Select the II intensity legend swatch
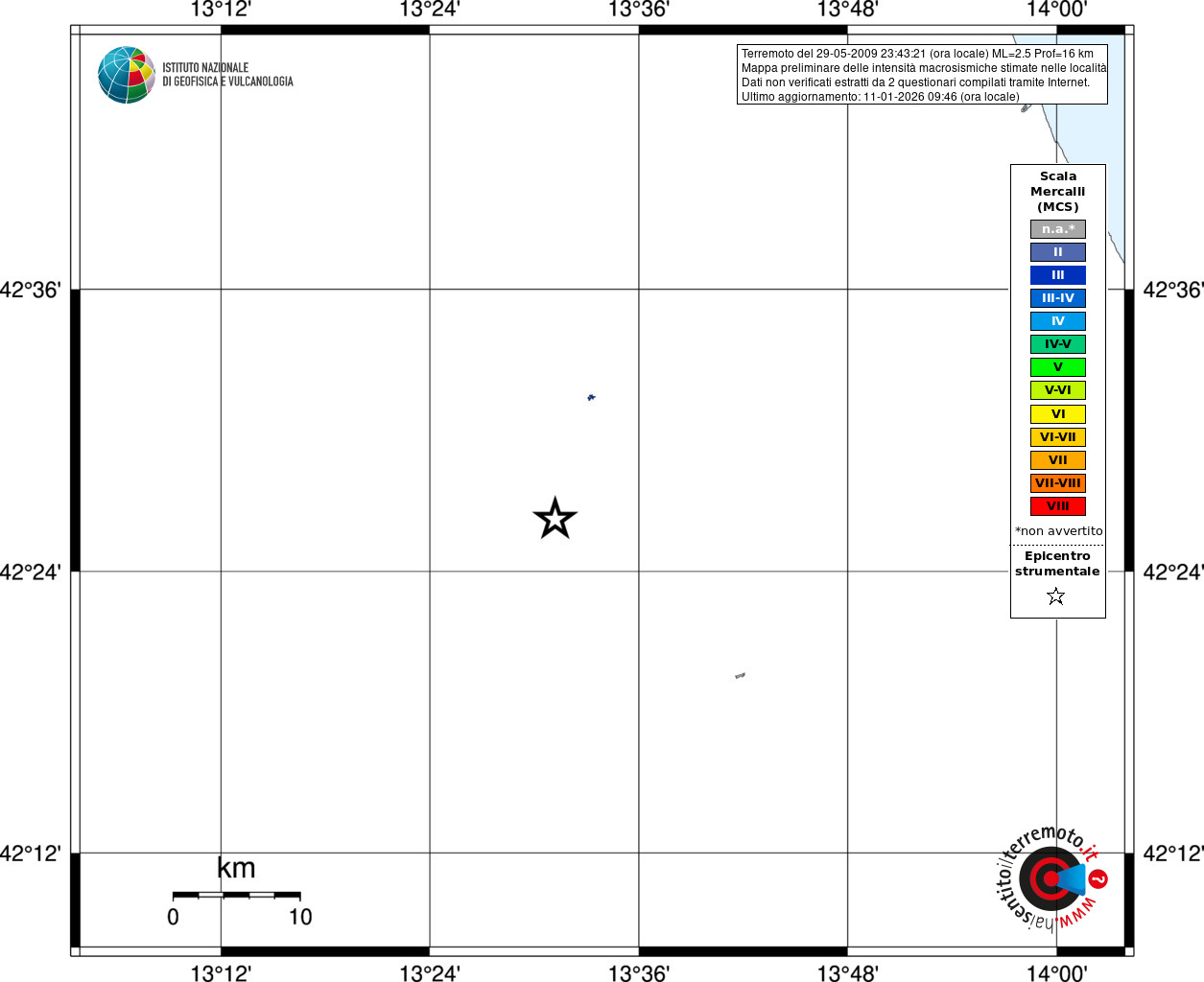 click(x=1058, y=252)
